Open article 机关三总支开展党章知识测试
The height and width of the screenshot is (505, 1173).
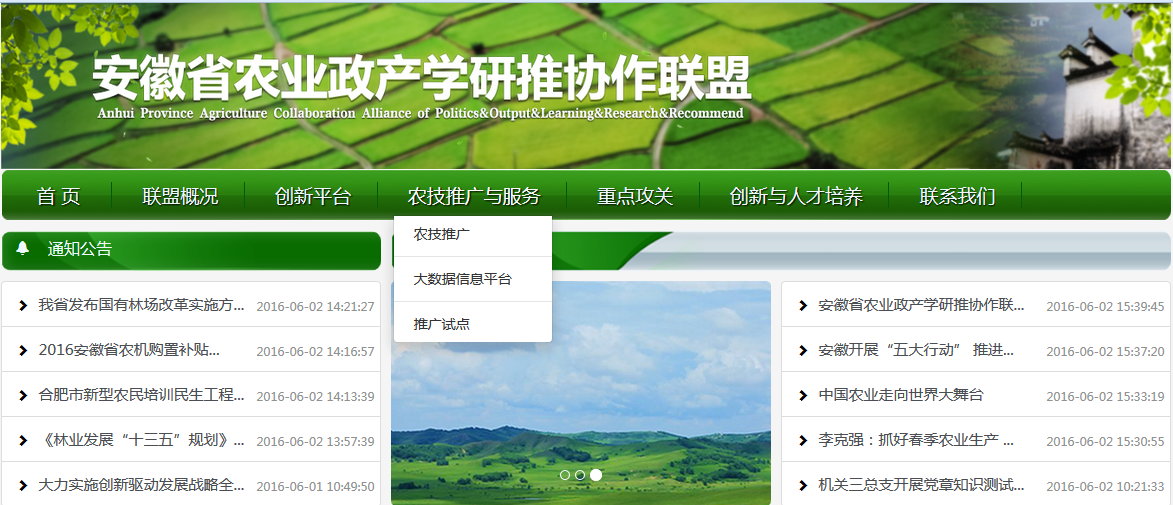[x=921, y=486]
